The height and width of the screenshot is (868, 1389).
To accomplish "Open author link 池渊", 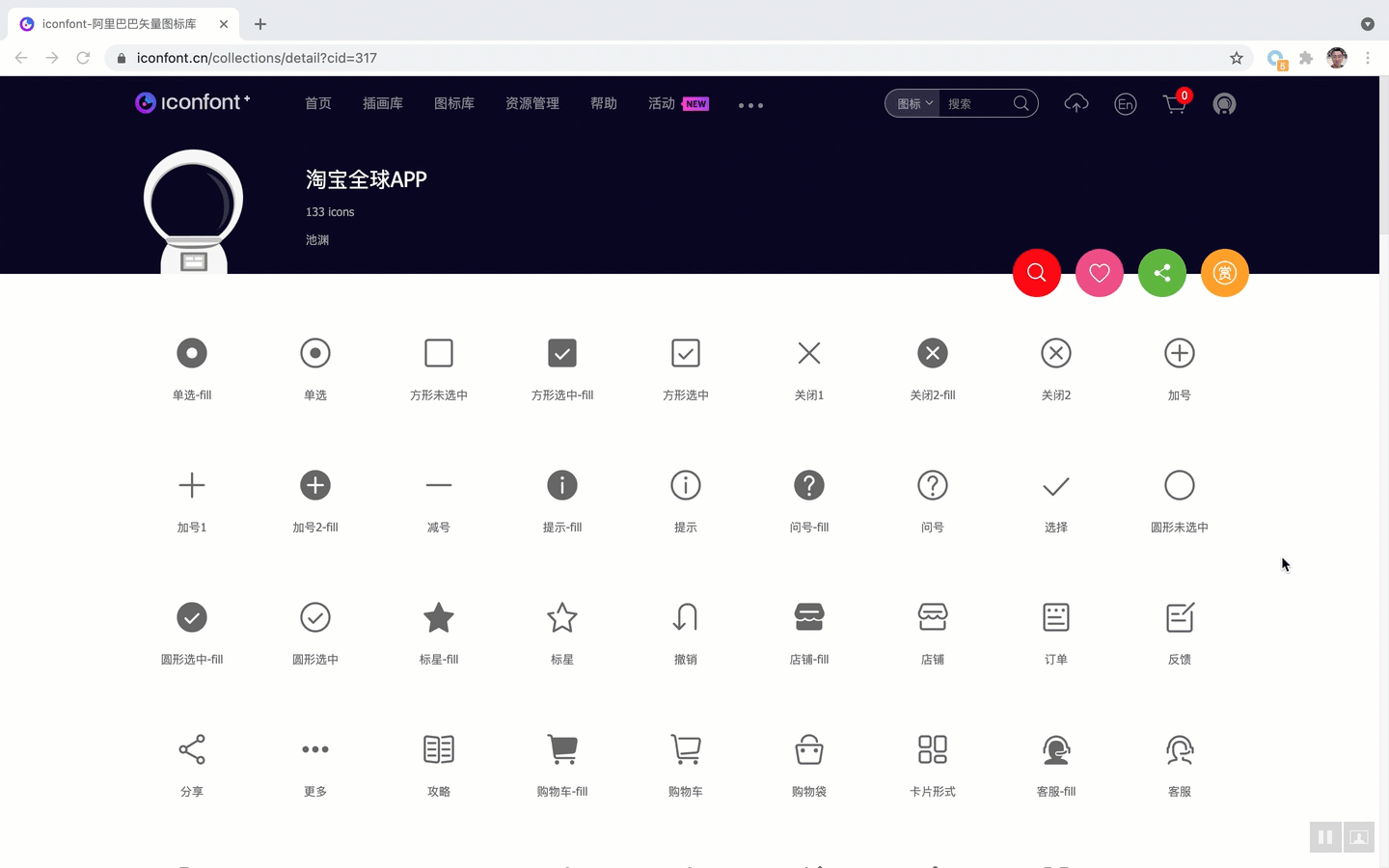I will tap(317, 240).
